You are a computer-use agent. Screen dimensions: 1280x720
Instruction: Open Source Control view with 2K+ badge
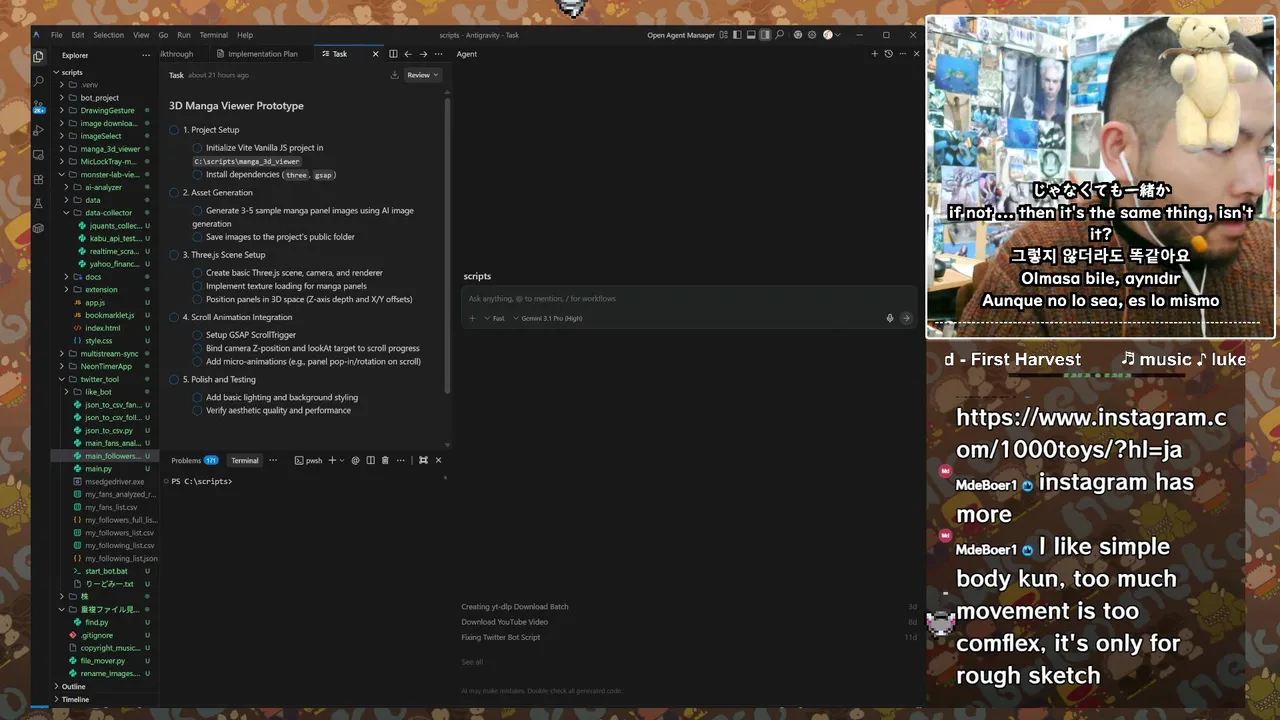(38, 106)
